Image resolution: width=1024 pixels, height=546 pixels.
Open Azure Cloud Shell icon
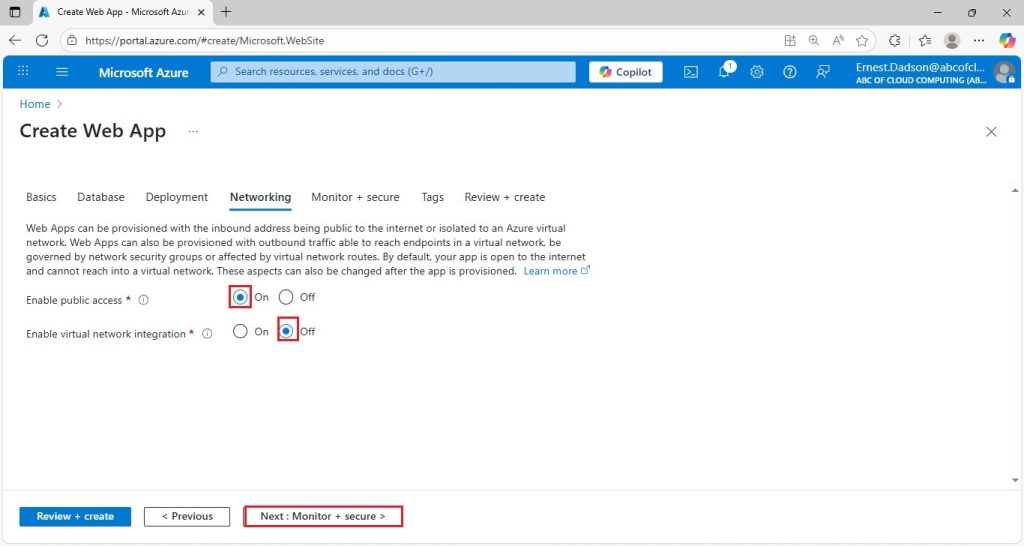click(691, 72)
